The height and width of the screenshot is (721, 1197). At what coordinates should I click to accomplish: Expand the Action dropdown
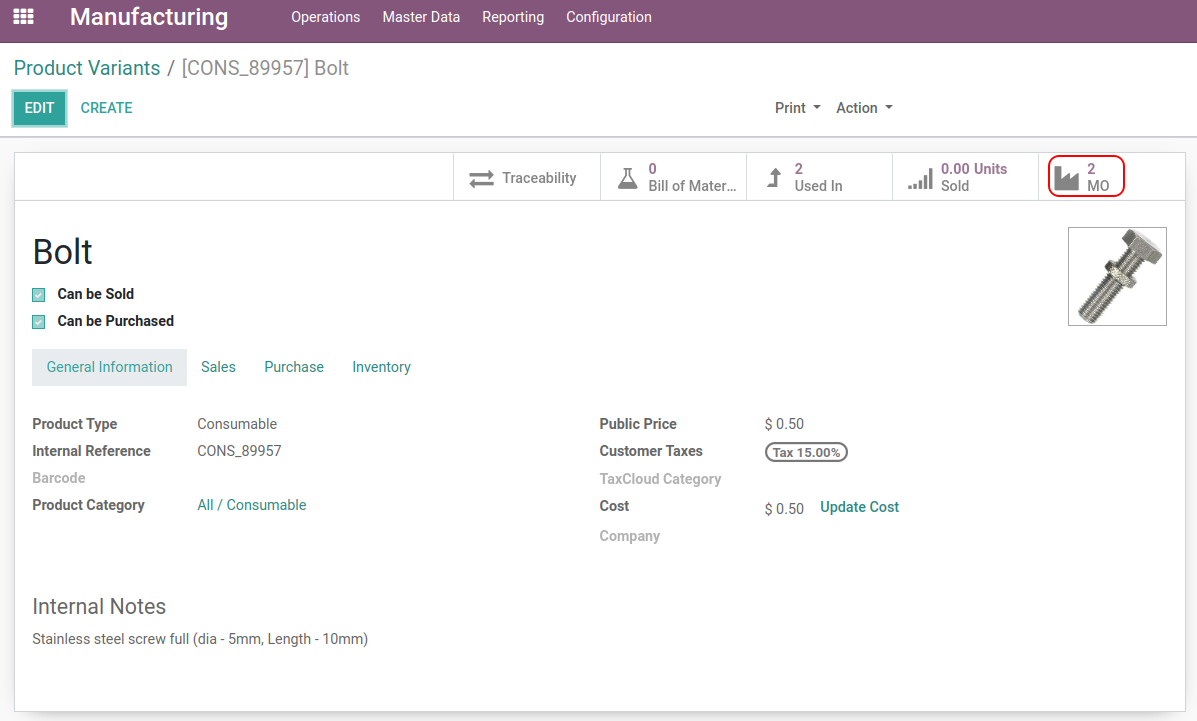(864, 108)
